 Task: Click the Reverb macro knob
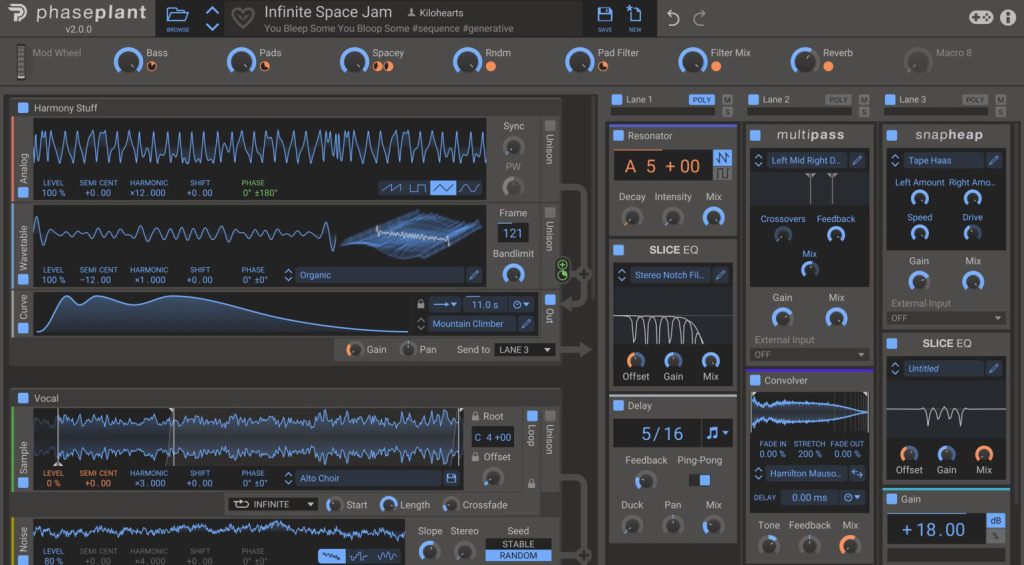[x=803, y=61]
